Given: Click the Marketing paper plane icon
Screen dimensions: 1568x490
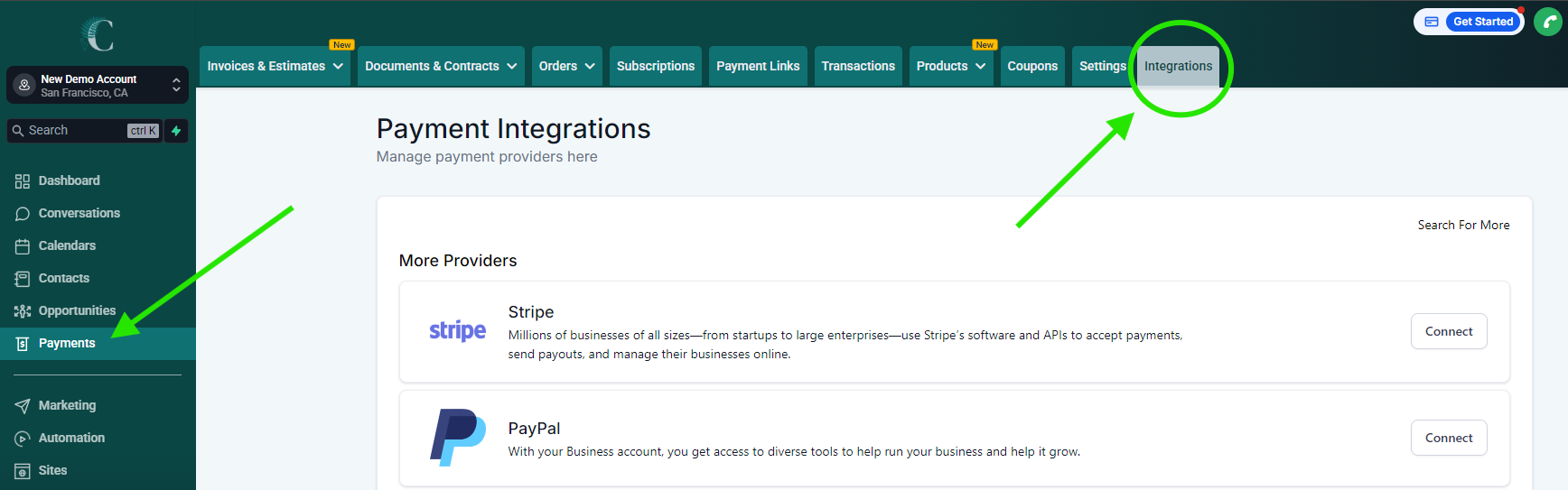Looking at the screenshot, I should pyautogui.click(x=23, y=406).
